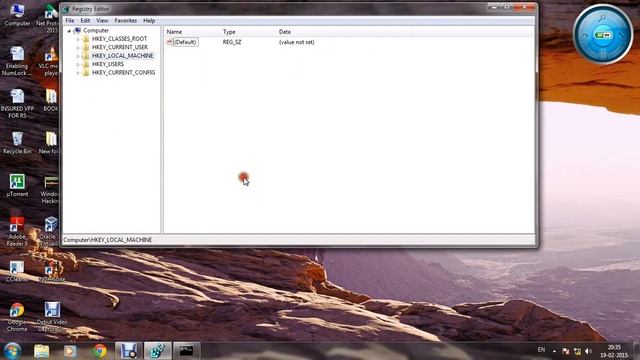Viewport: 640px width, 360px height.
Task: Expand the HKEY_CLASSES_ROOT arrow
Action: 78,39
